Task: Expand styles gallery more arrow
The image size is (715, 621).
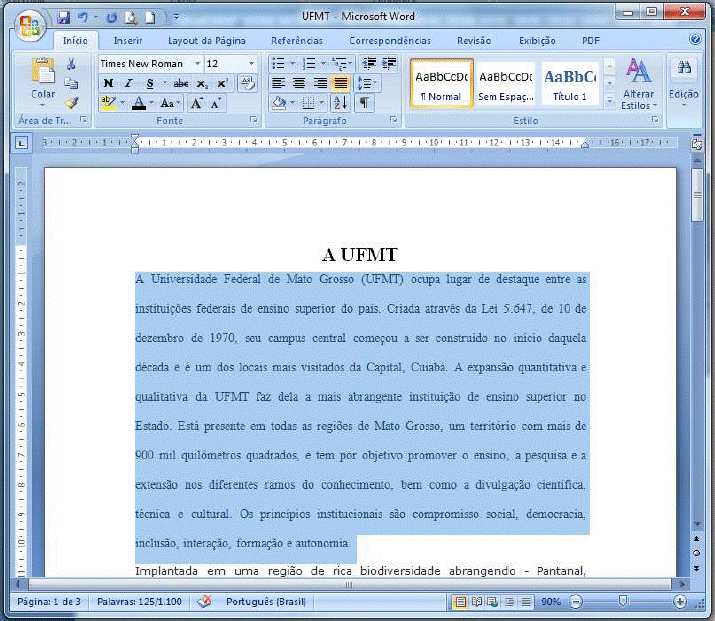Action: [x=609, y=100]
